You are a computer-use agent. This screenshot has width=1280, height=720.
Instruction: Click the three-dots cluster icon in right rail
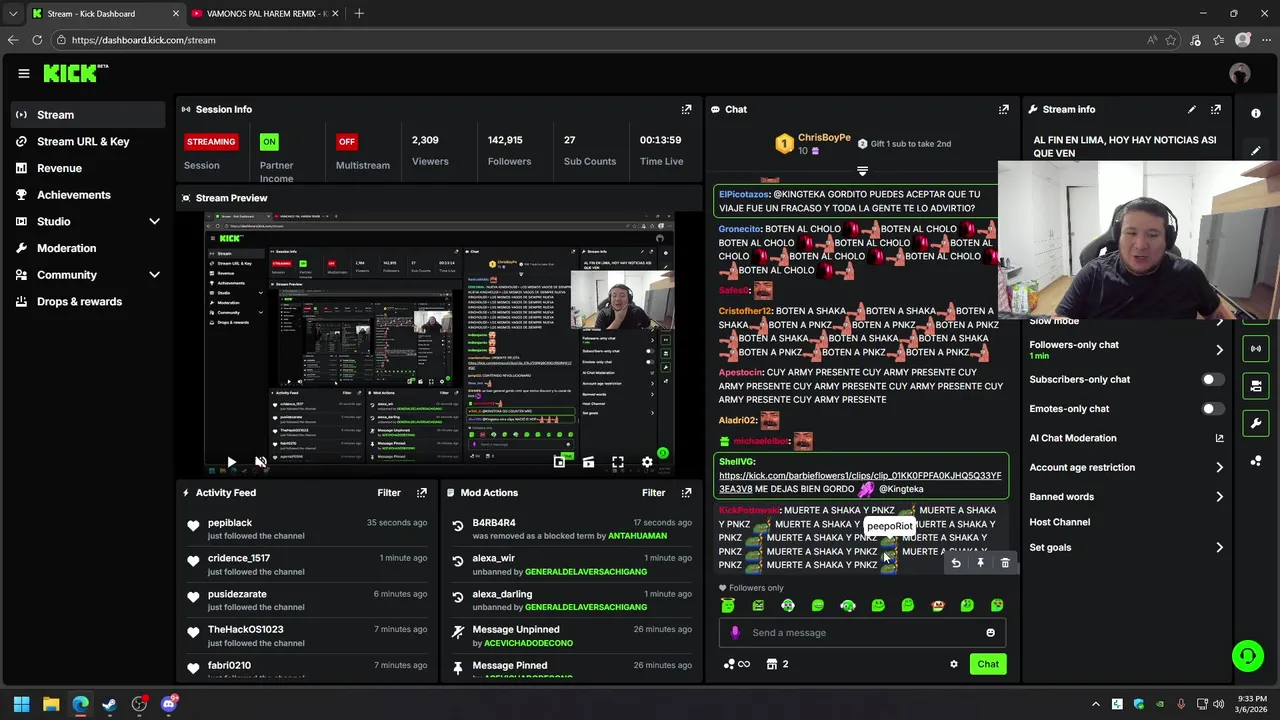(x=1256, y=461)
